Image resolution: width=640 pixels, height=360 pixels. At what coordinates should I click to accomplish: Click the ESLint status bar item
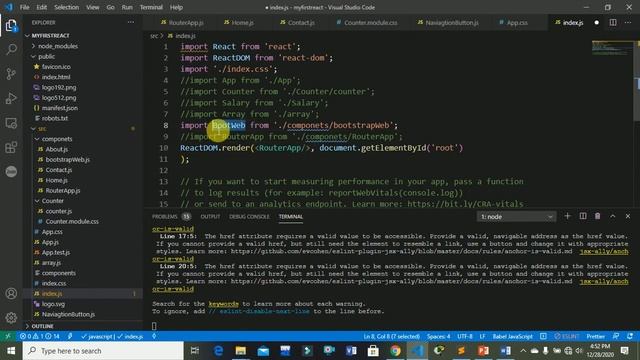(567, 336)
